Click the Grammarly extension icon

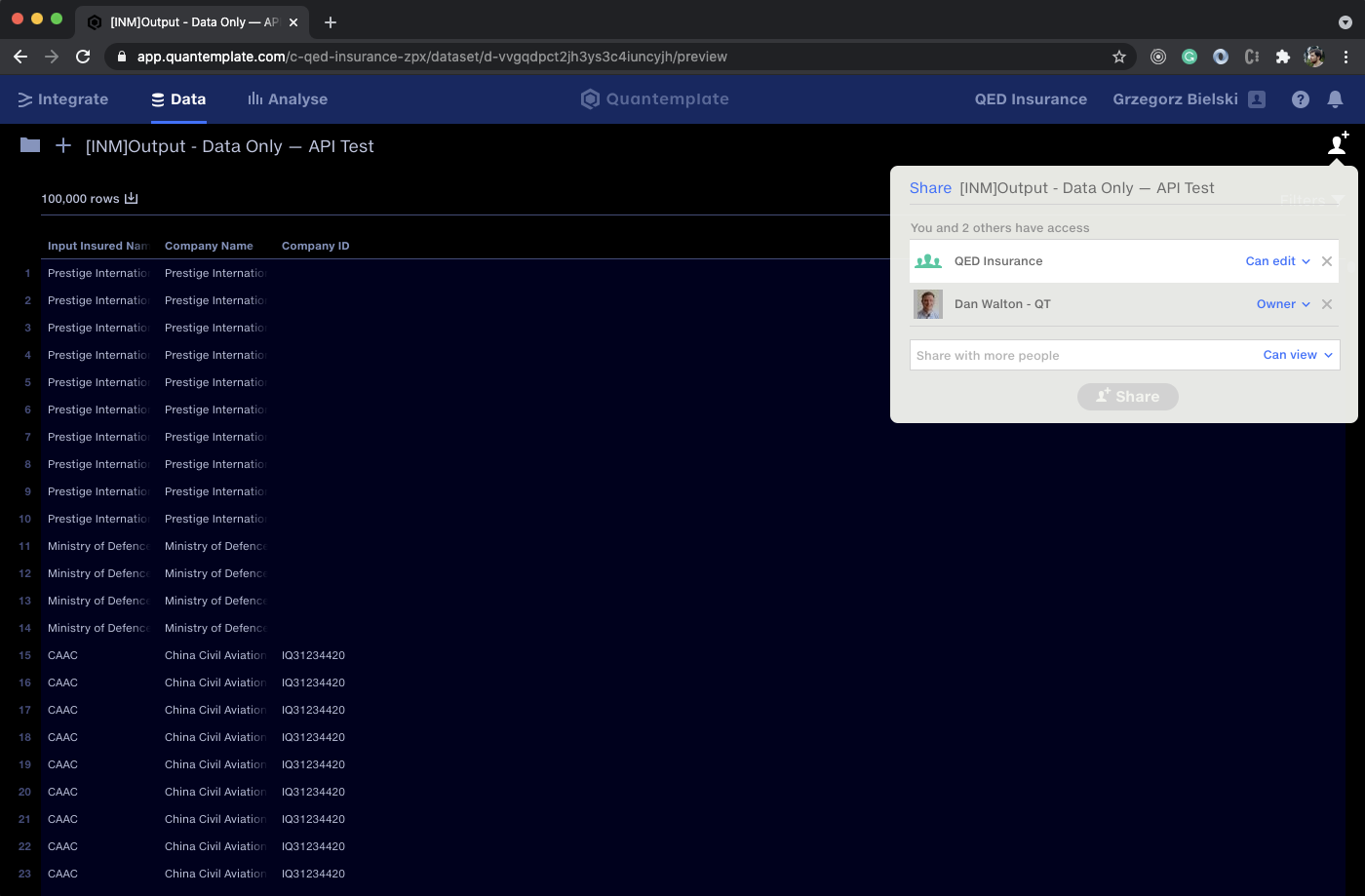coord(1189,57)
